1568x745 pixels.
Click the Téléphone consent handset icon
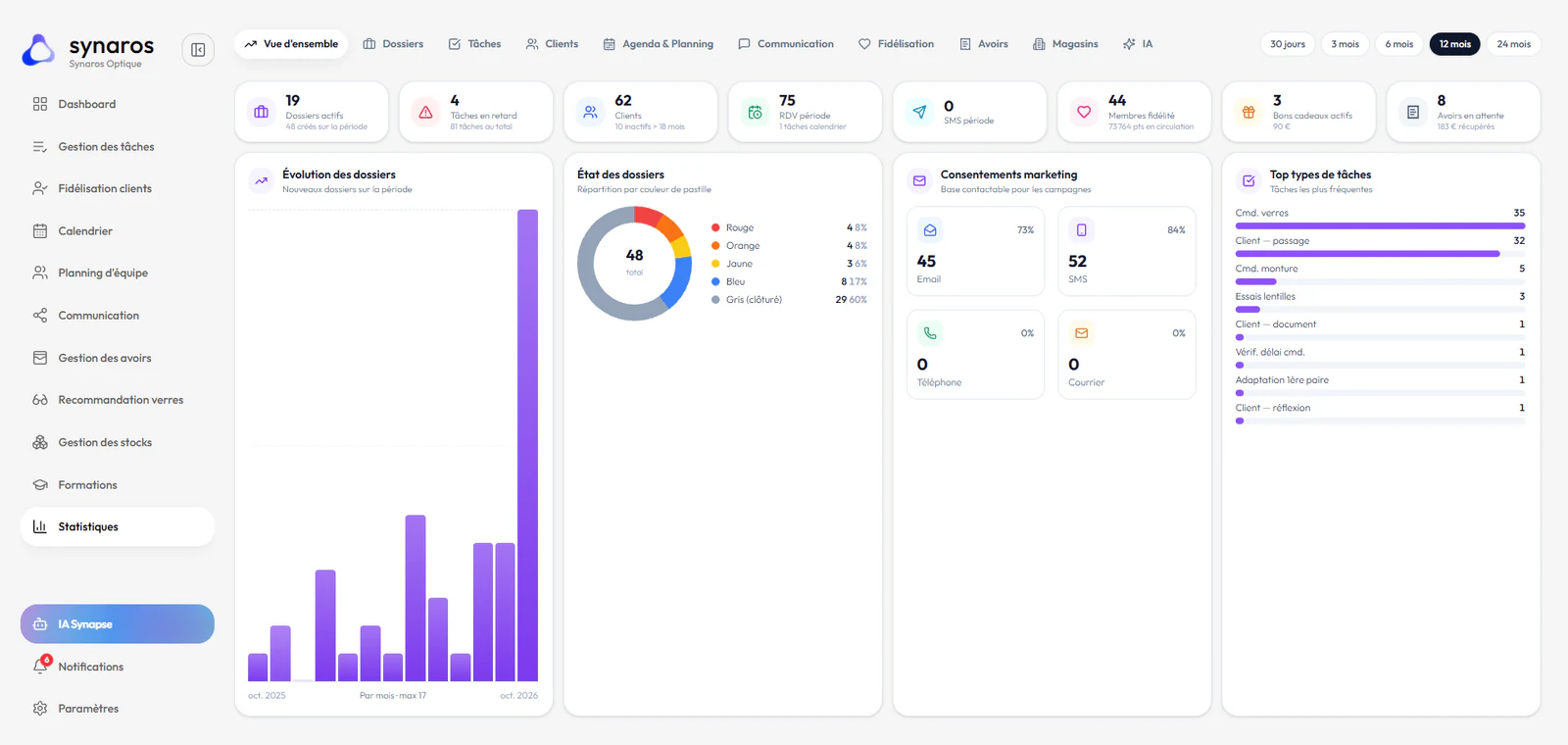pos(930,333)
